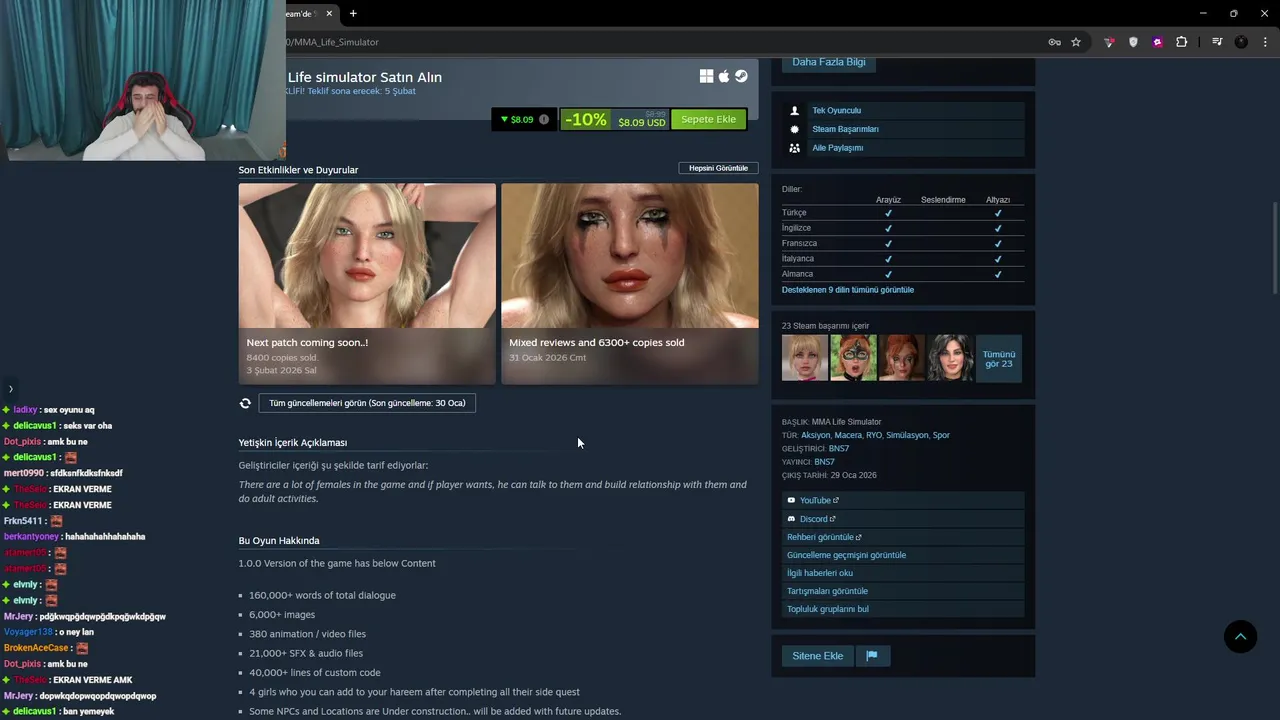Screen dimensions: 1280x720
Task: Click Tüm güncellemeleri görün button
Action: point(367,403)
